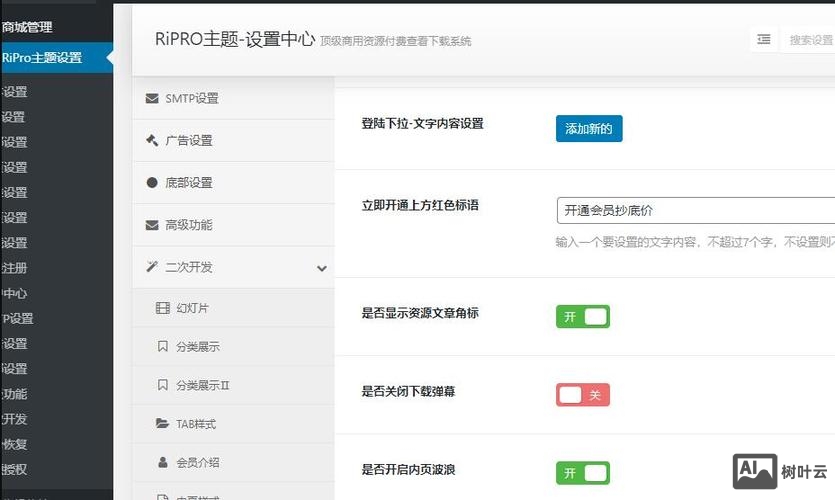Click the open folder icon beside TAB样式

click(x=162, y=423)
